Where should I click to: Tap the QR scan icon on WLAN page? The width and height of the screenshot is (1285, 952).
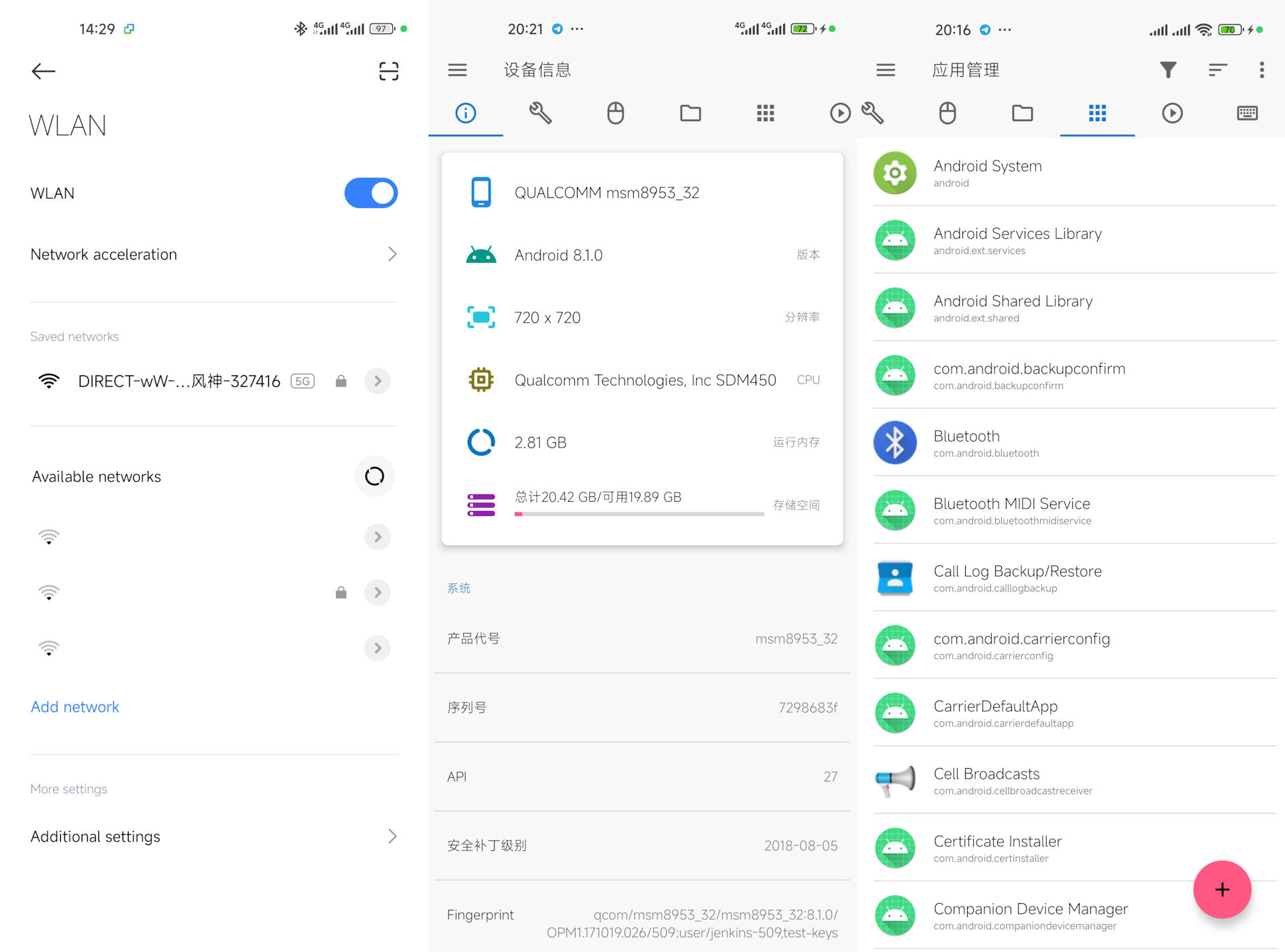388,71
